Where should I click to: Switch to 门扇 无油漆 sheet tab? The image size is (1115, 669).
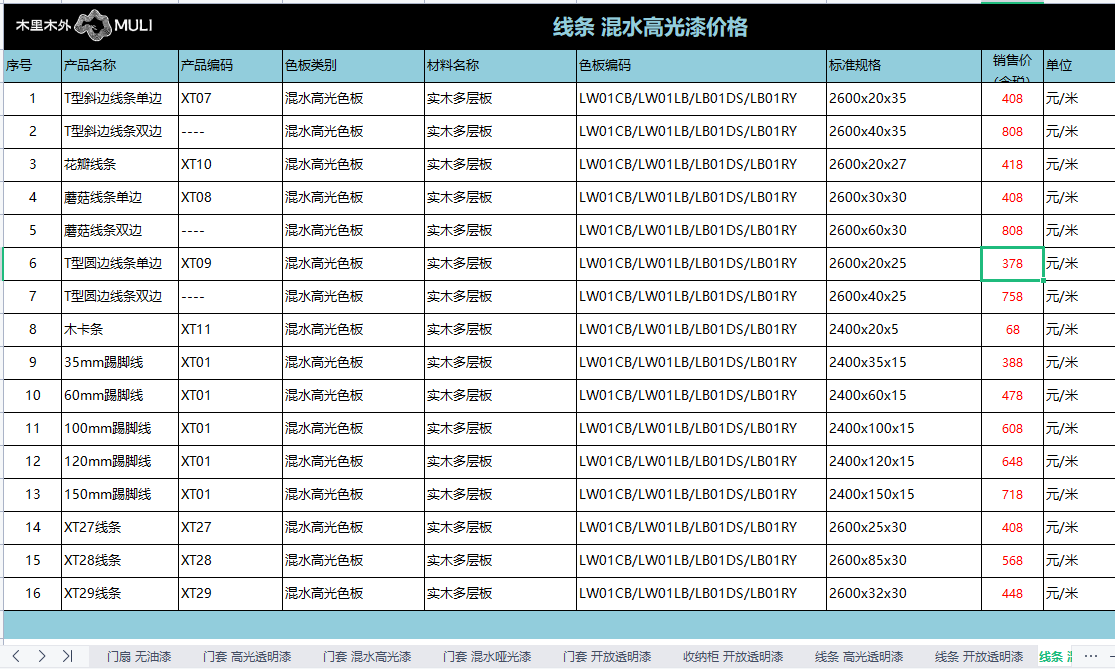click(139, 657)
